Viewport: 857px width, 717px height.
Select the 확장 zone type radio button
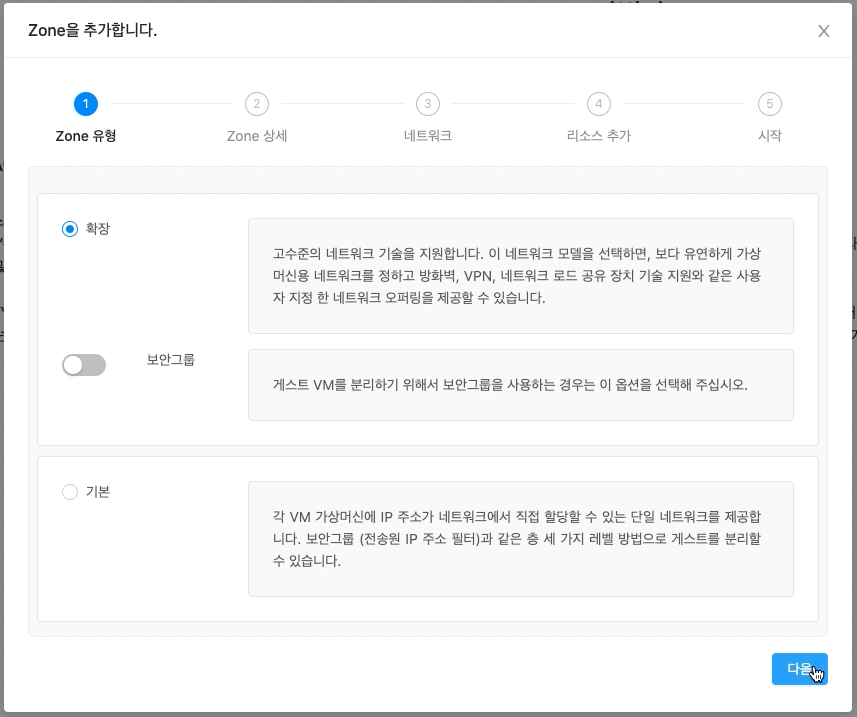(70, 229)
